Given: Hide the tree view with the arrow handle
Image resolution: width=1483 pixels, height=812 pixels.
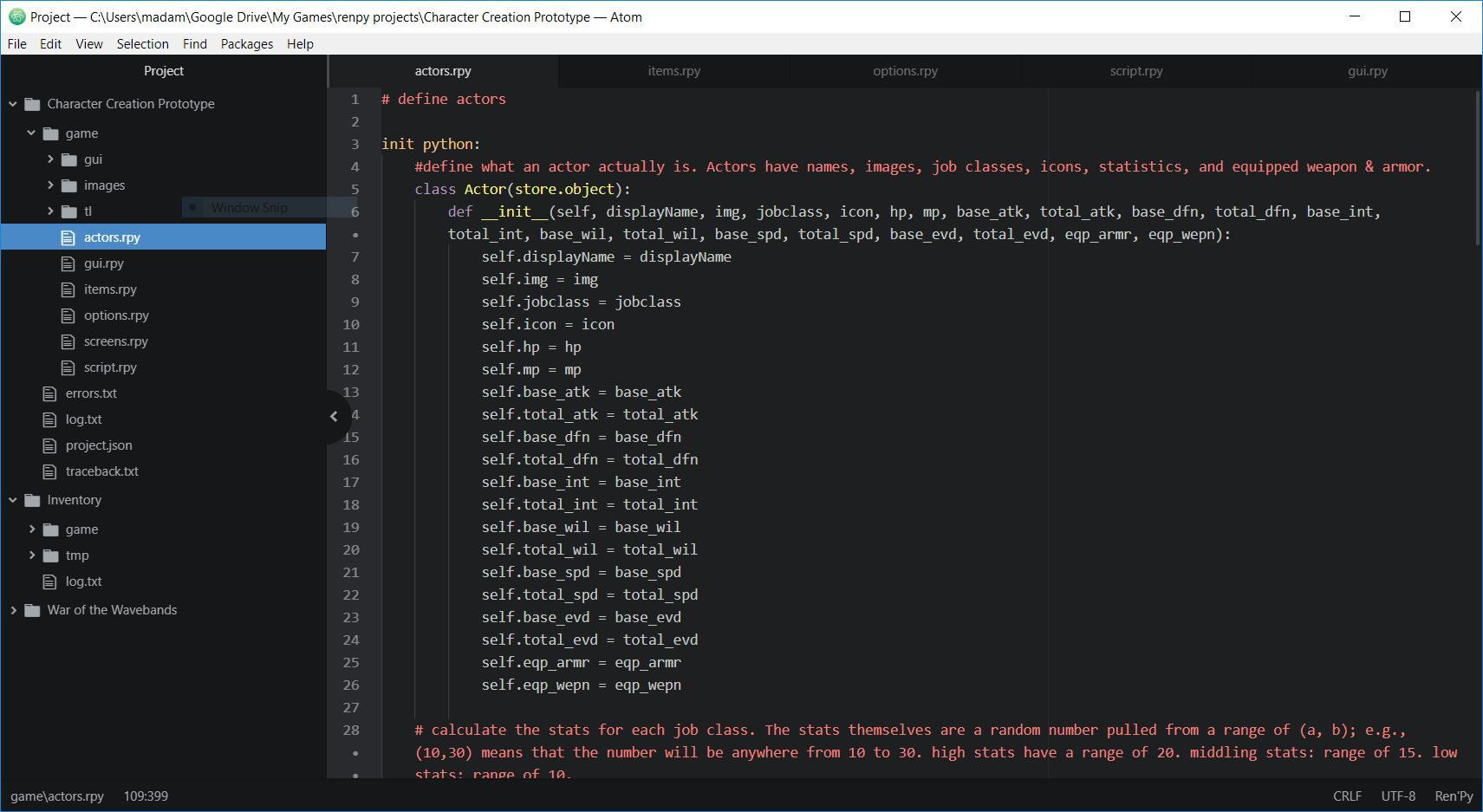Looking at the screenshot, I should (335, 417).
